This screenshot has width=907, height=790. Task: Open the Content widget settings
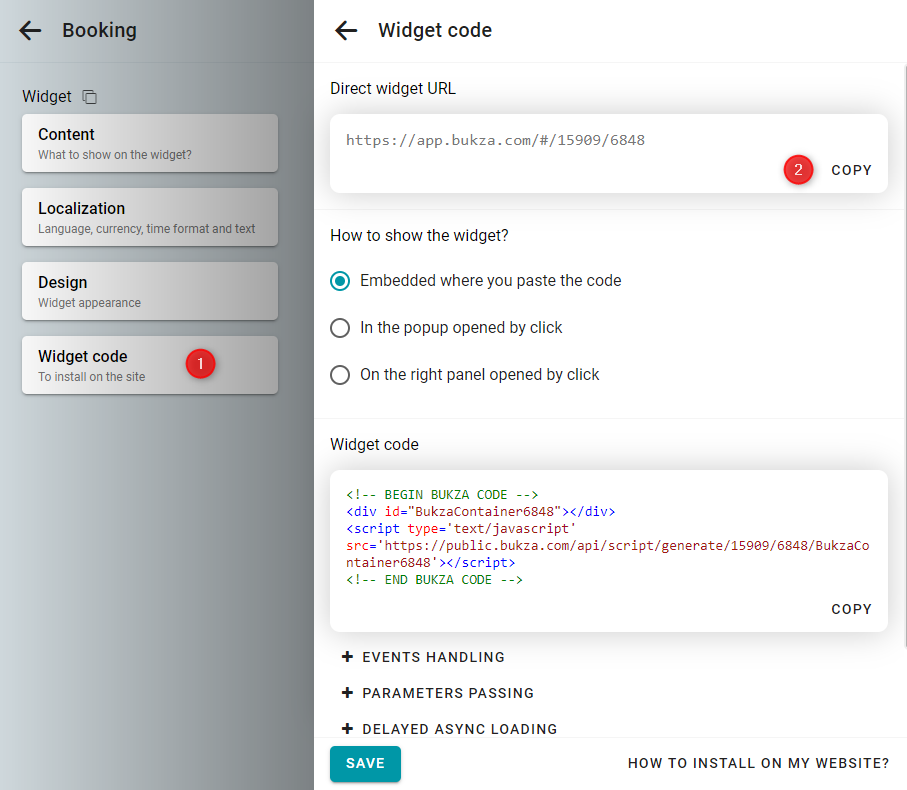click(x=149, y=143)
